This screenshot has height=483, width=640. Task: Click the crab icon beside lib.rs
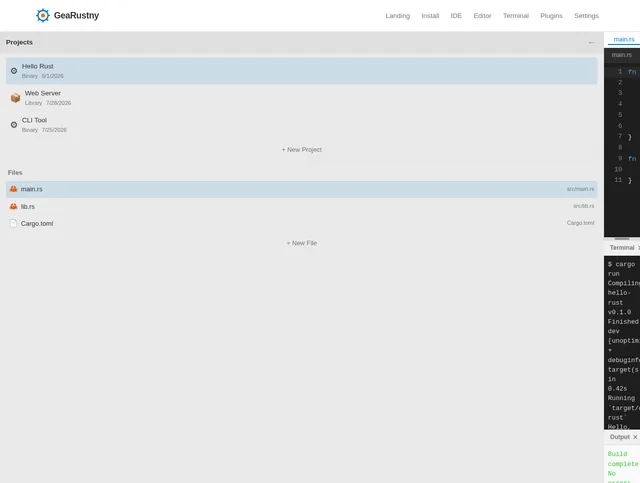pyautogui.click(x=13, y=206)
